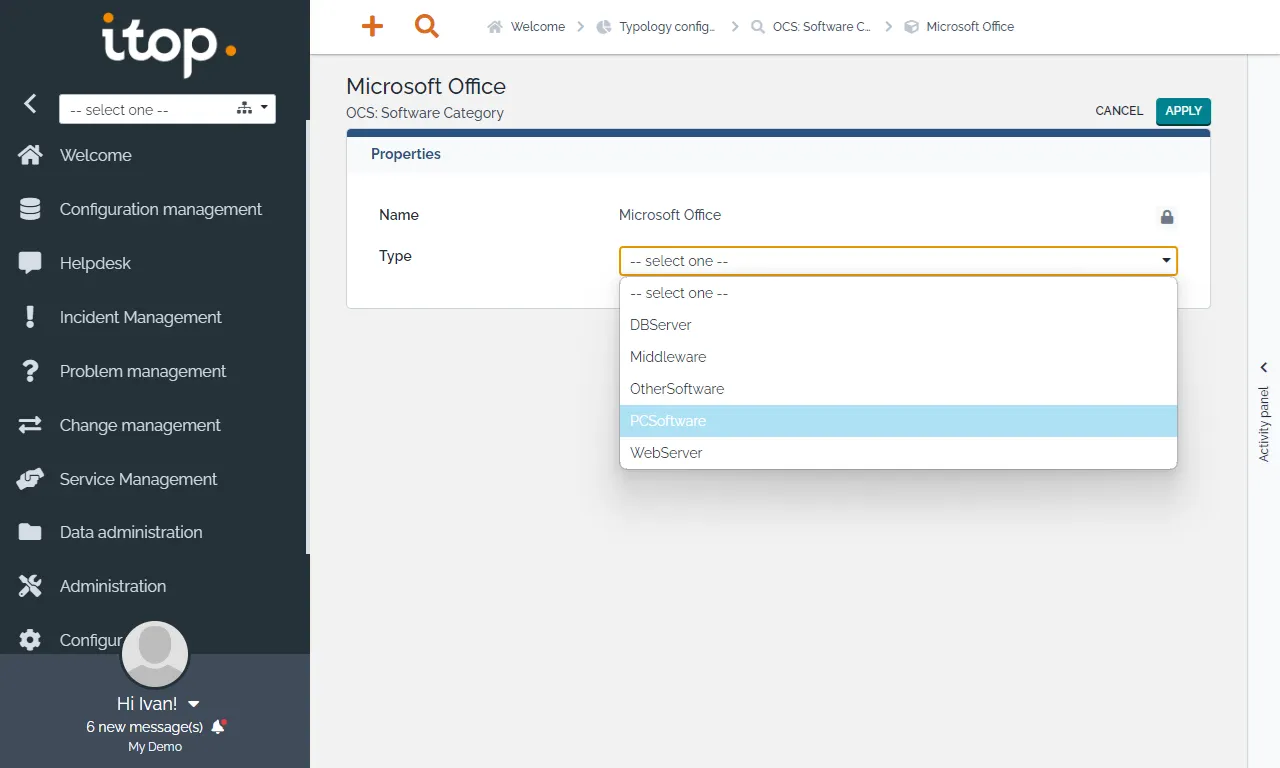Click the 6 new message(s) link
Viewport: 1280px width, 768px height.
(x=145, y=727)
